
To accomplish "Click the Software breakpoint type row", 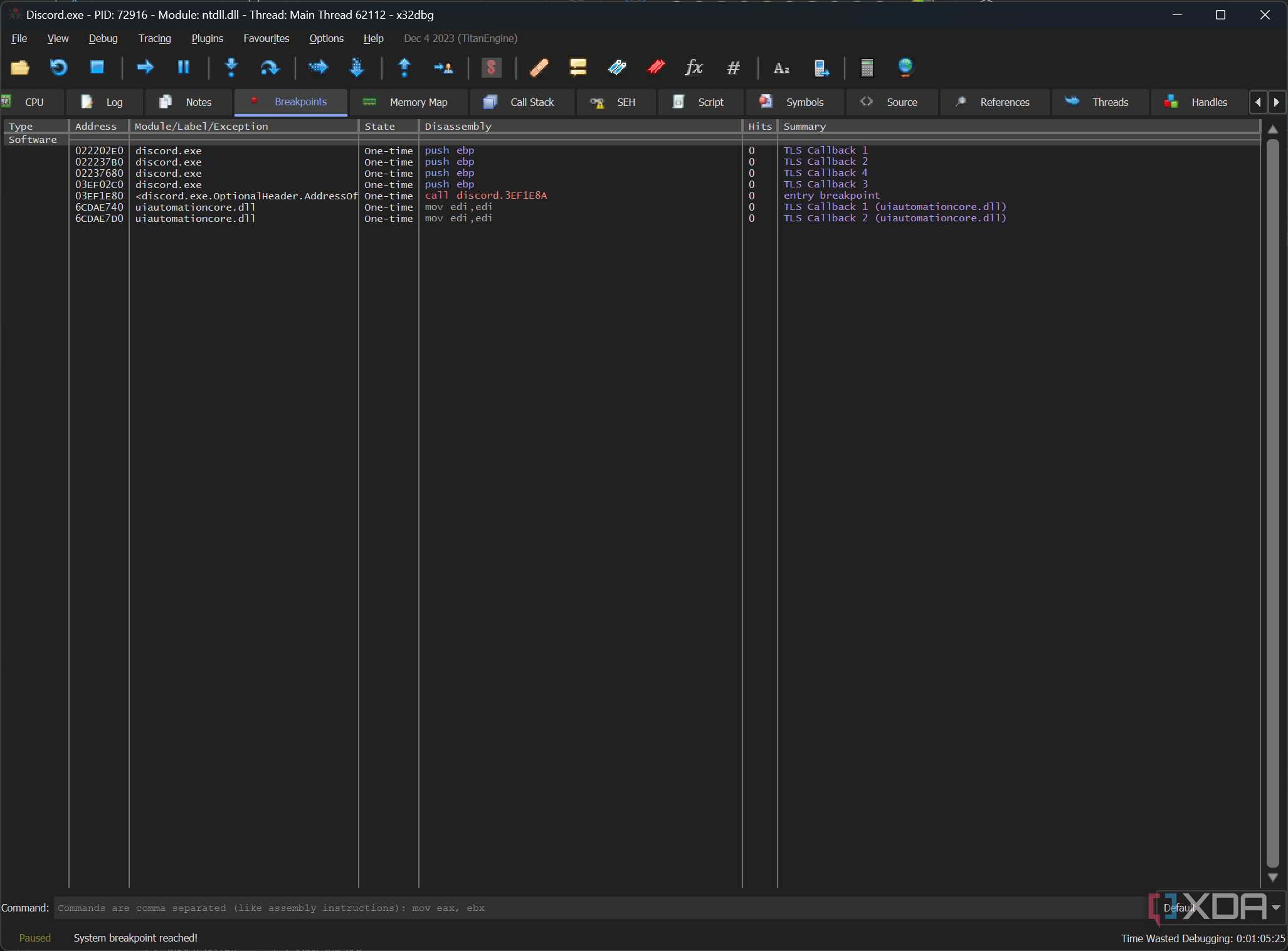I will (x=632, y=139).
